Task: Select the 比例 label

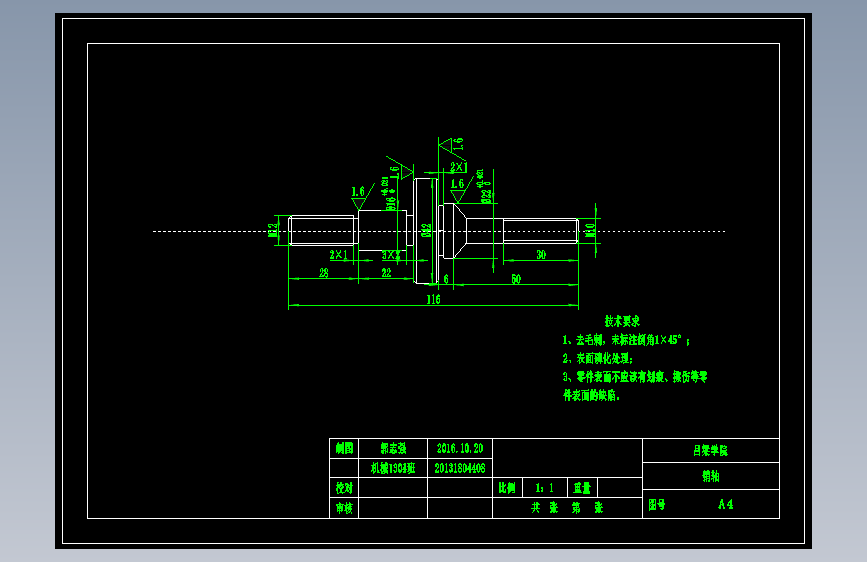Action: pos(506,488)
